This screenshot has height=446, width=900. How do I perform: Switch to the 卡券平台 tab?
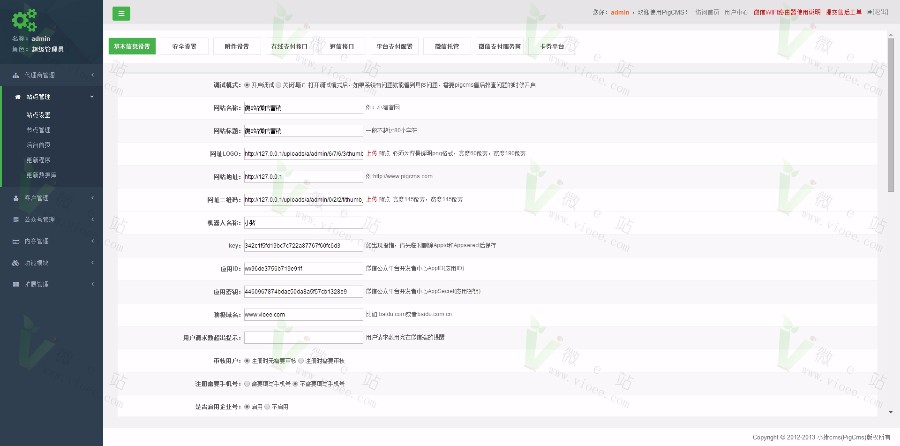click(x=552, y=46)
